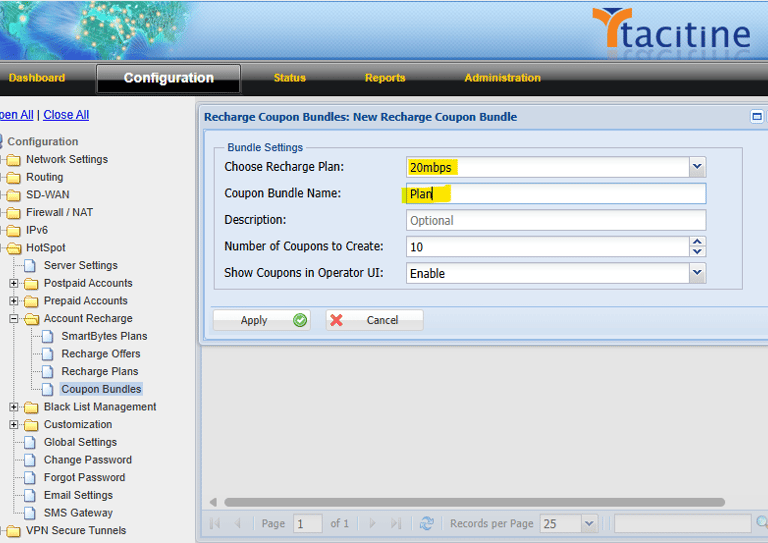The image size is (768, 543).
Task: Open Email Settings page
Action: pos(78,495)
